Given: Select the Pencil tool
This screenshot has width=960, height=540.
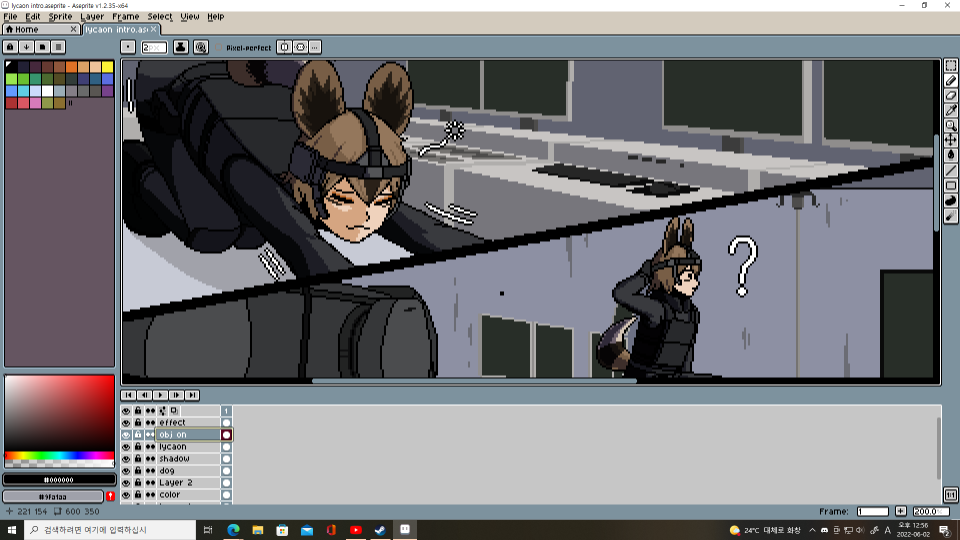Looking at the screenshot, I should click(x=950, y=80).
